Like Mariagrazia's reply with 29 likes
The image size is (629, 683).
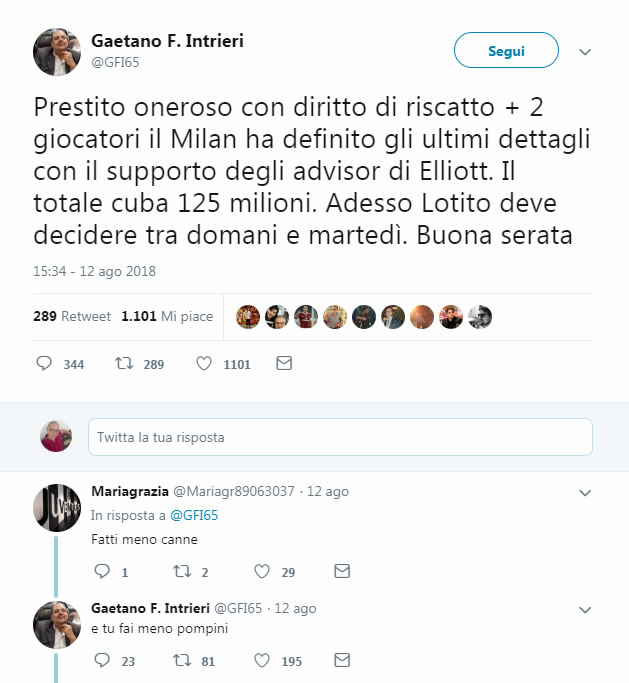pos(262,572)
